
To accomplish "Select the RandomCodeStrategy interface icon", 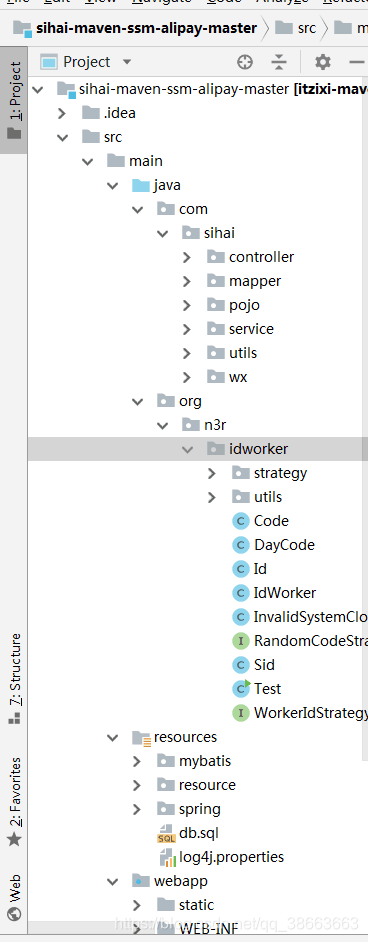I will point(241,641).
